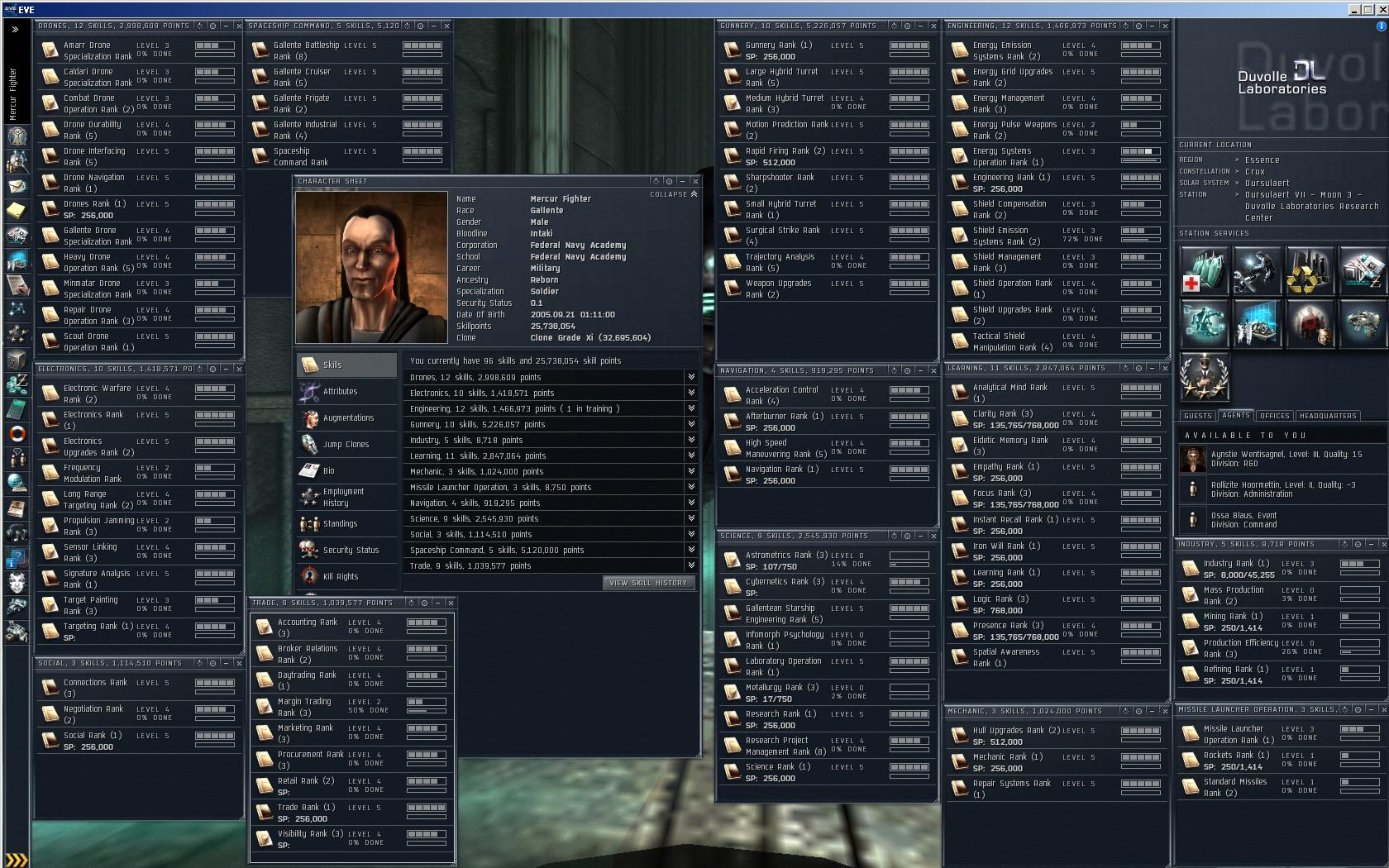Click the blue info icon at top right
Screen dimensions: 1389x868
(x=1381, y=26)
